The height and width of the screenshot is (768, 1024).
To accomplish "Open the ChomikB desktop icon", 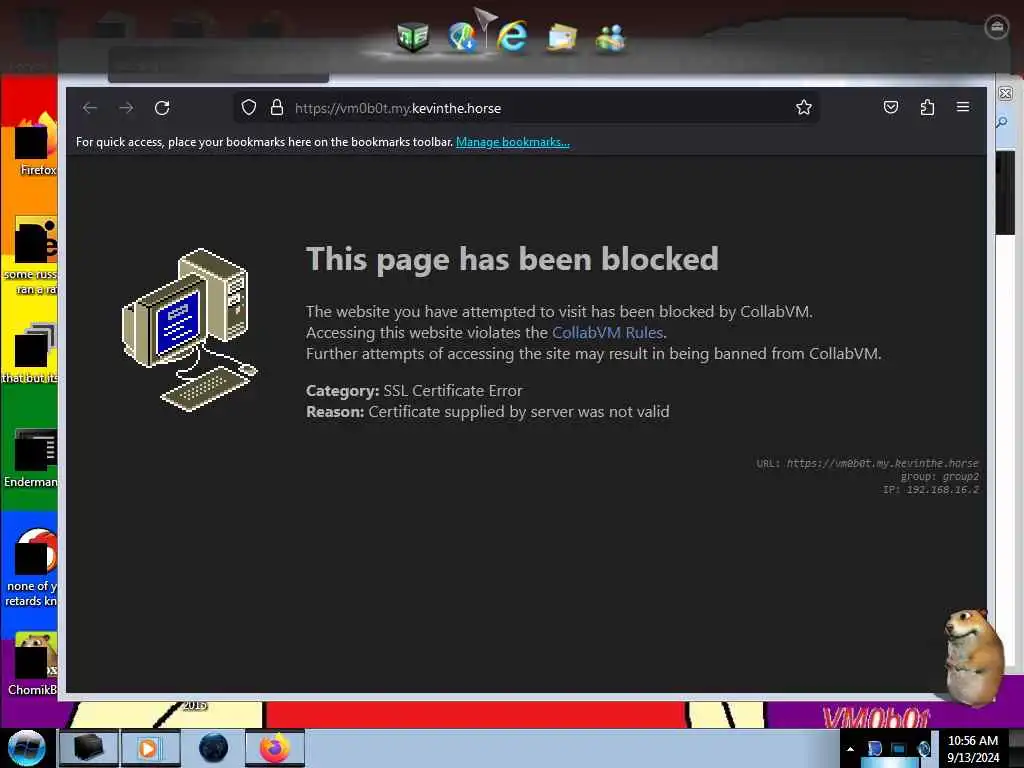I will point(34,663).
